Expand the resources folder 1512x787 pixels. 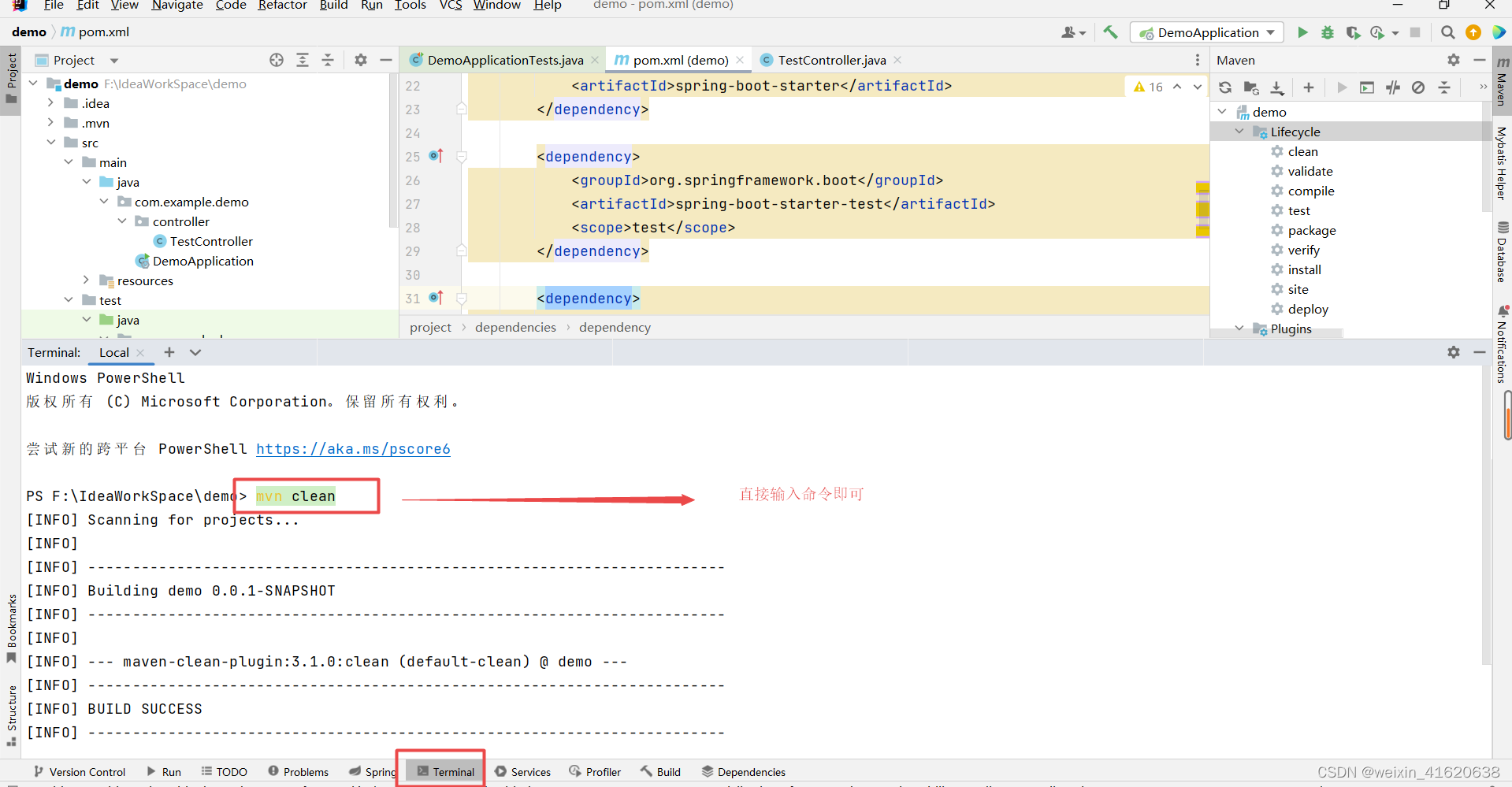tap(86, 280)
